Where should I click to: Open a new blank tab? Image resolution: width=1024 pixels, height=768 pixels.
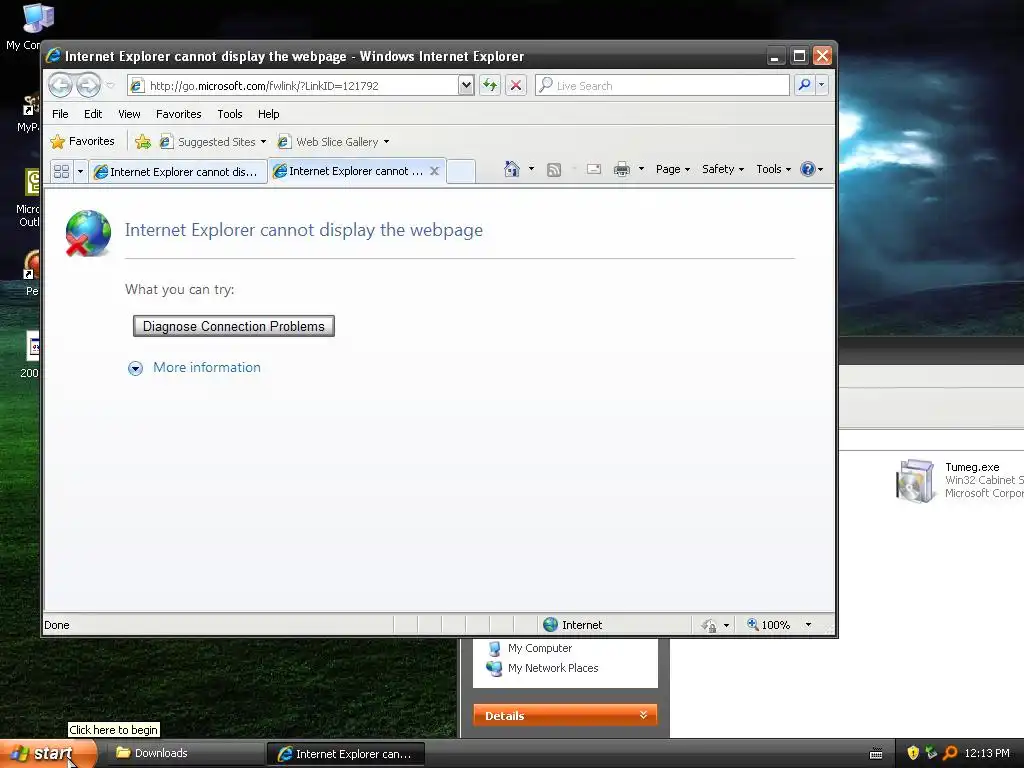461,171
